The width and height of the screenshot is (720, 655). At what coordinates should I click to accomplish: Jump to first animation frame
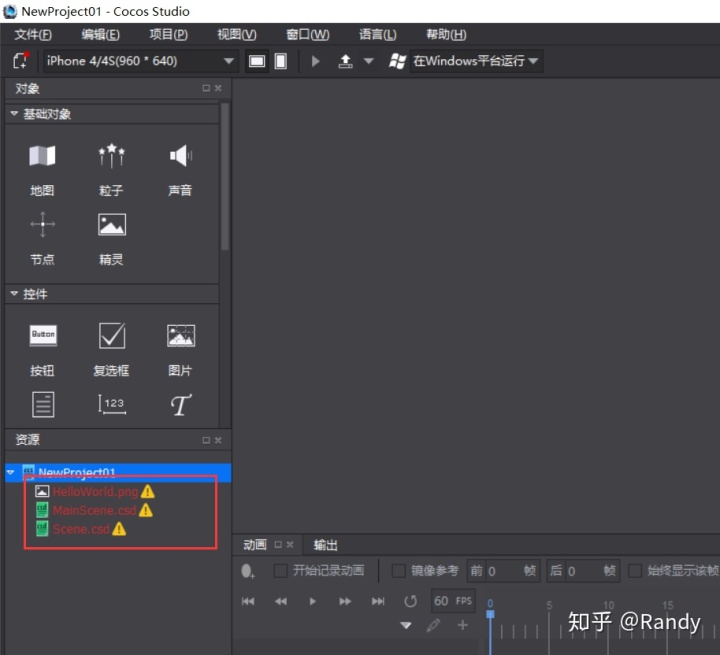tap(248, 601)
